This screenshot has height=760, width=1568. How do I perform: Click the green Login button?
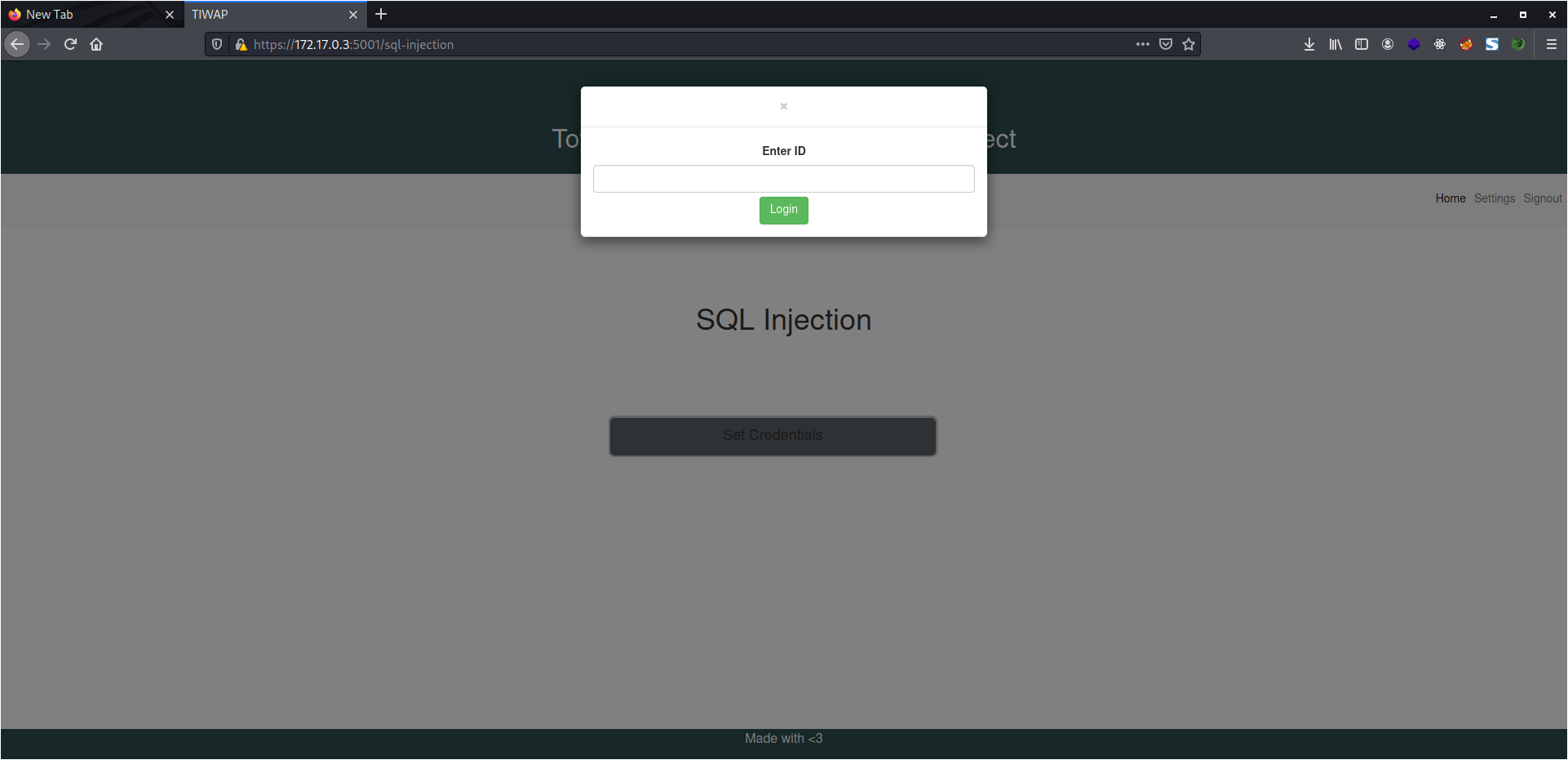pyautogui.click(x=783, y=210)
